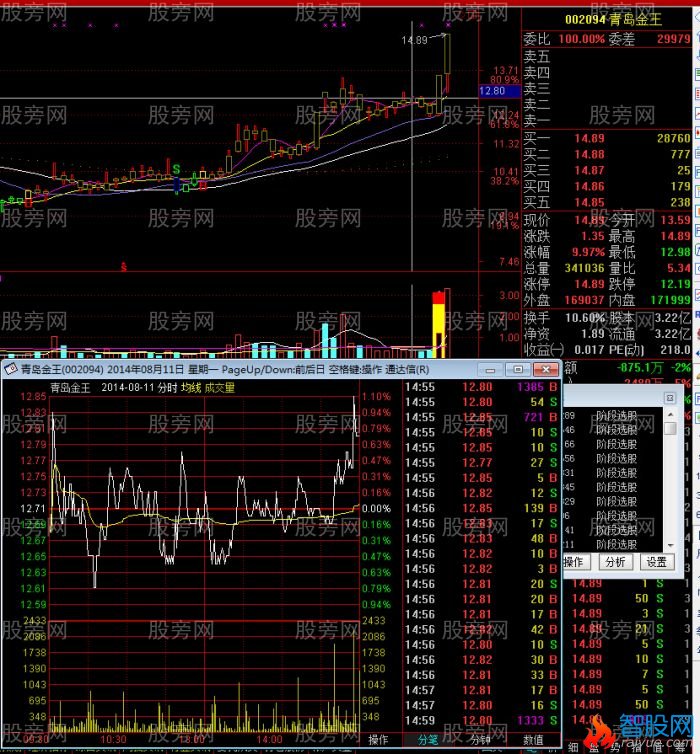Click the scroll-up arrow in 阶段选股 list
700x754 pixels.
670,414
